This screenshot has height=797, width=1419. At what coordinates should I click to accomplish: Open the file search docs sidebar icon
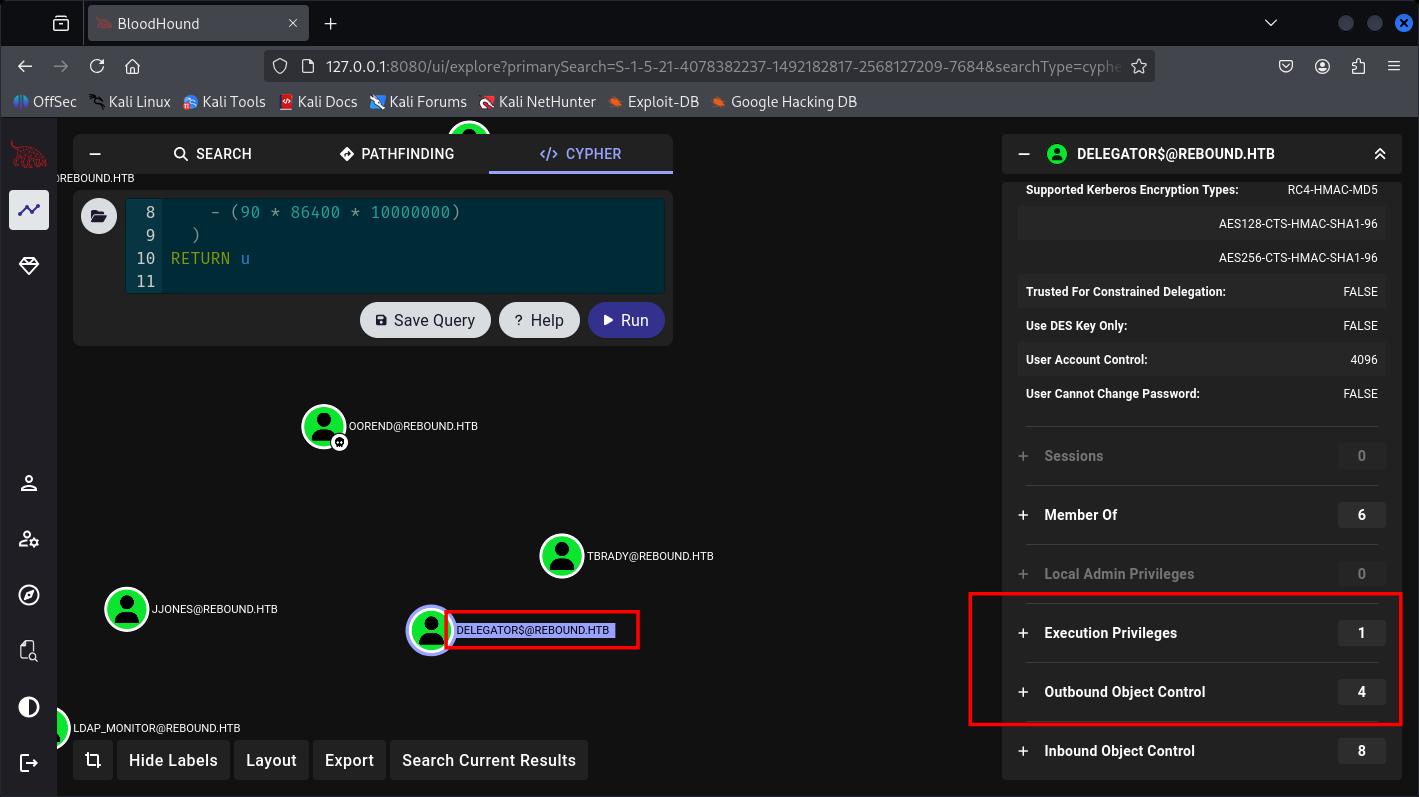(29, 652)
